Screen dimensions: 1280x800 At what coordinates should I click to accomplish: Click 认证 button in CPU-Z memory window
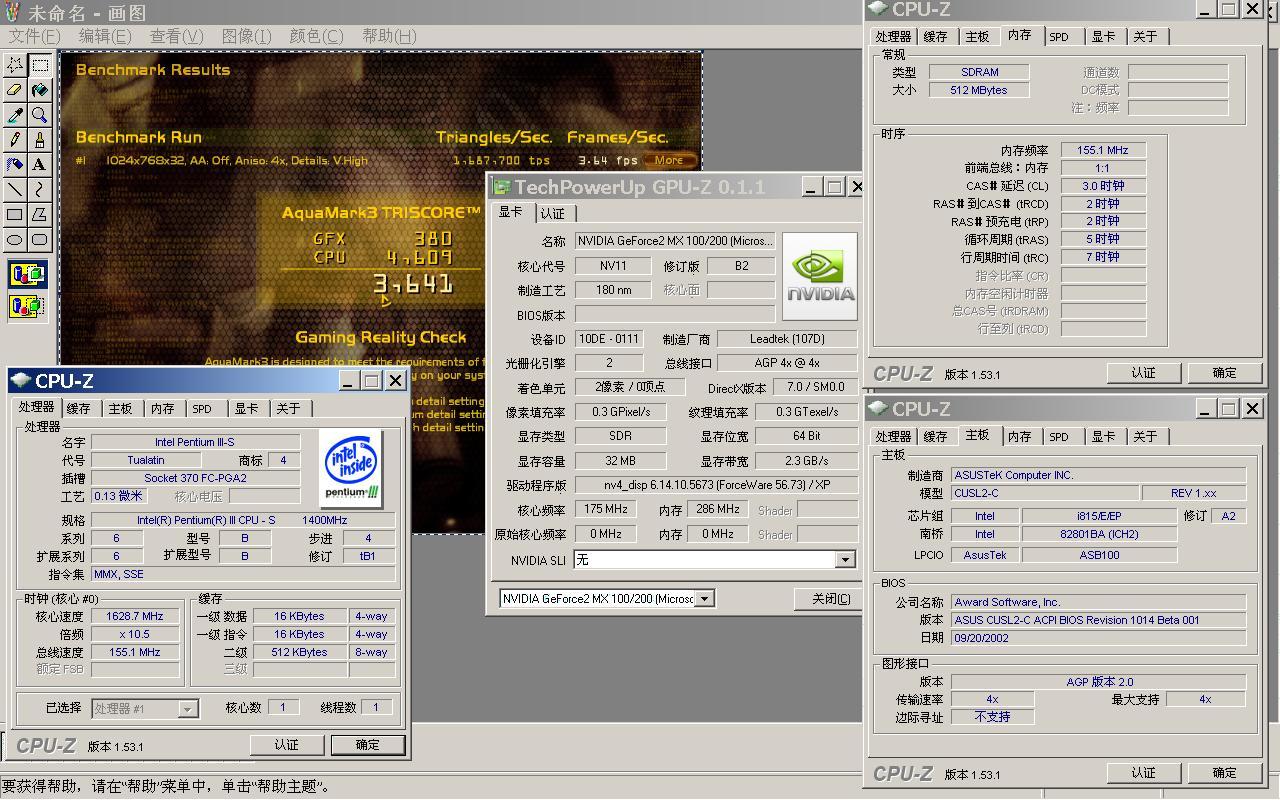pyautogui.click(x=1143, y=372)
